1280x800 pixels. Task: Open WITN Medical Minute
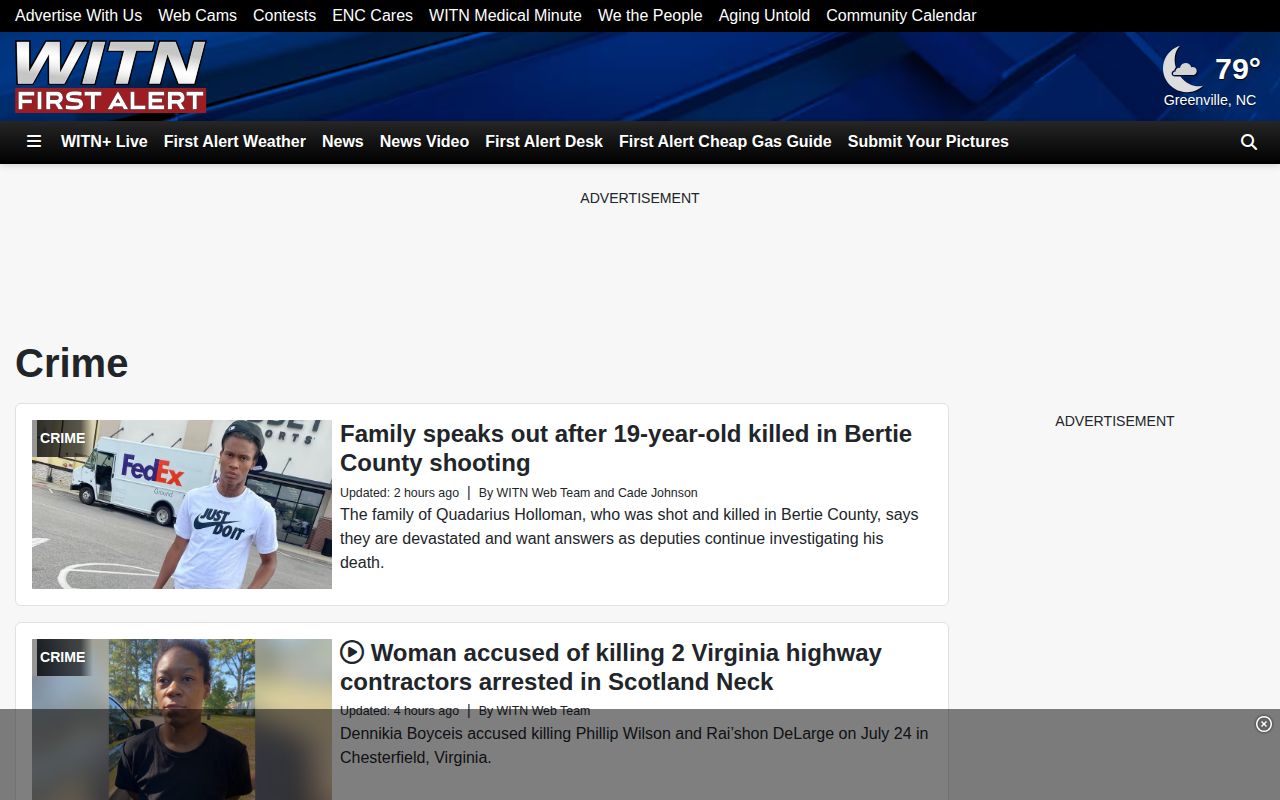point(505,15)
